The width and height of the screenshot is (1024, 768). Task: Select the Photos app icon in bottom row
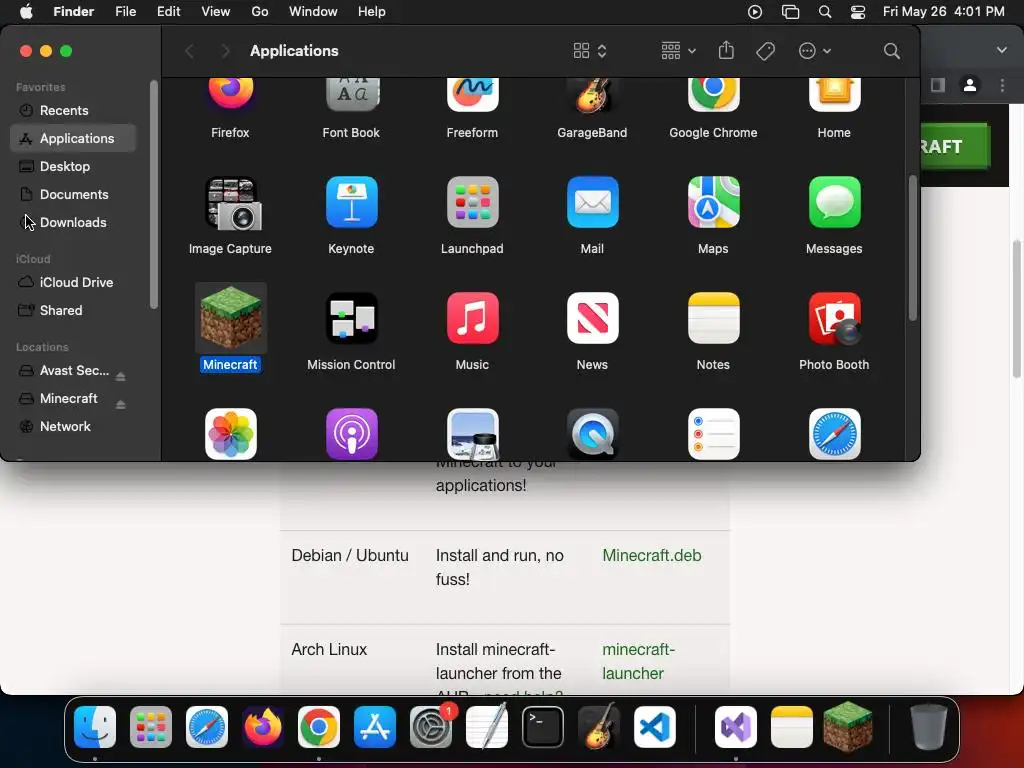tap(231, 434)
